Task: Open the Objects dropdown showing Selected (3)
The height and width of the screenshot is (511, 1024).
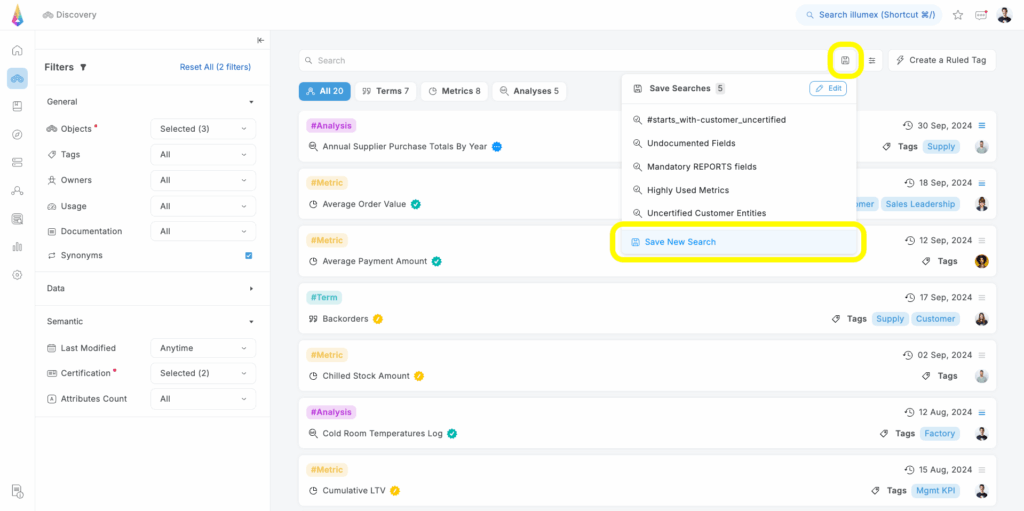Action: 203,129
